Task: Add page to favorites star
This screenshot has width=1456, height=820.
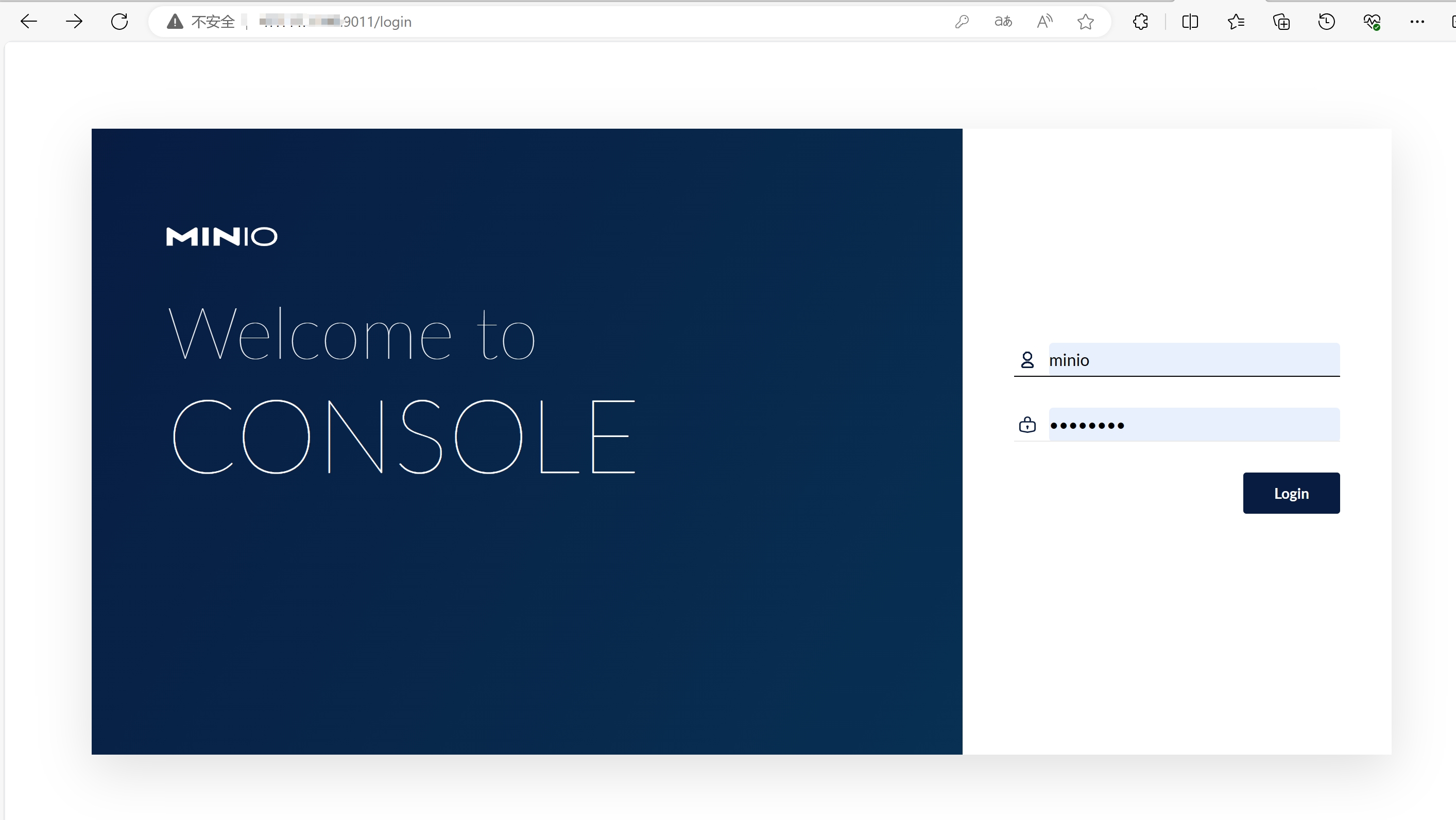Action: pos(1085,22)
